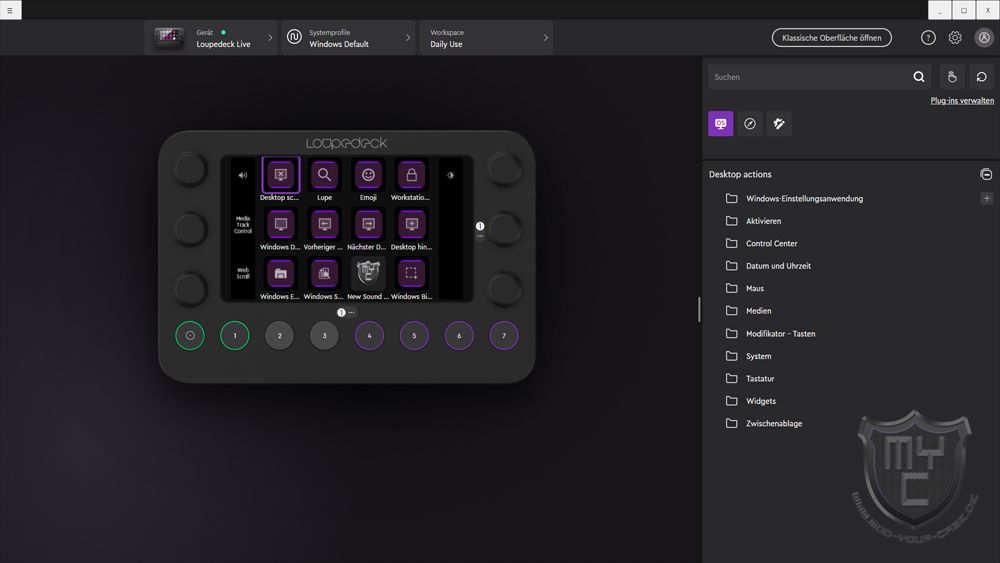Open the Gerät Loupedeck Live selector
This screenshot has height=563, width=1000.
[211, 38]
